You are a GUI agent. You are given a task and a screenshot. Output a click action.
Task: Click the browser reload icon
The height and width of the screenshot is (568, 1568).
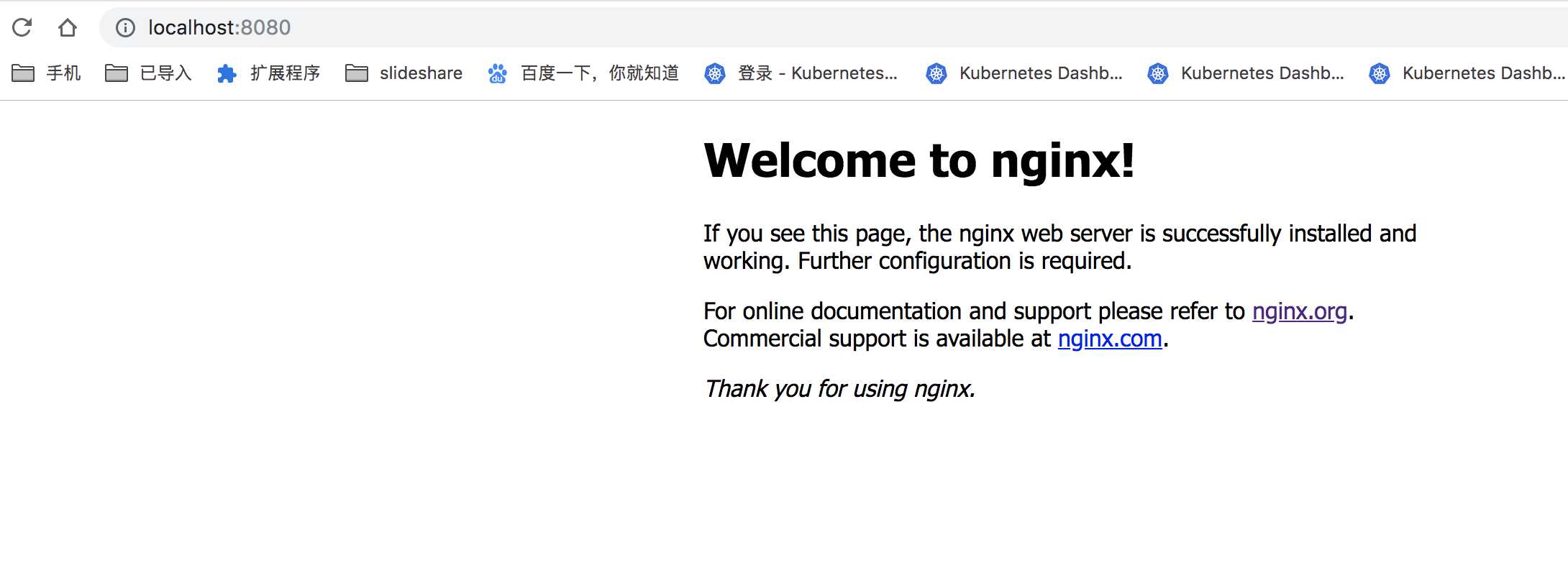22,27
